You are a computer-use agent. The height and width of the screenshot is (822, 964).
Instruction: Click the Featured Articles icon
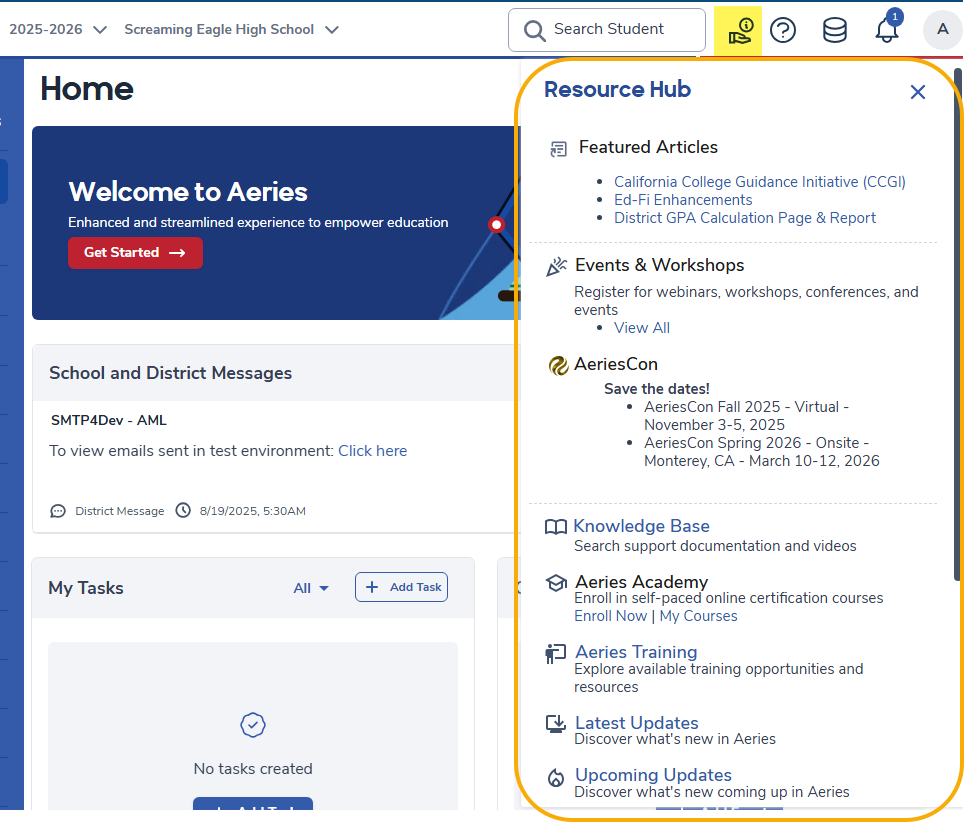pyautogui.click(x=558, y=149)
